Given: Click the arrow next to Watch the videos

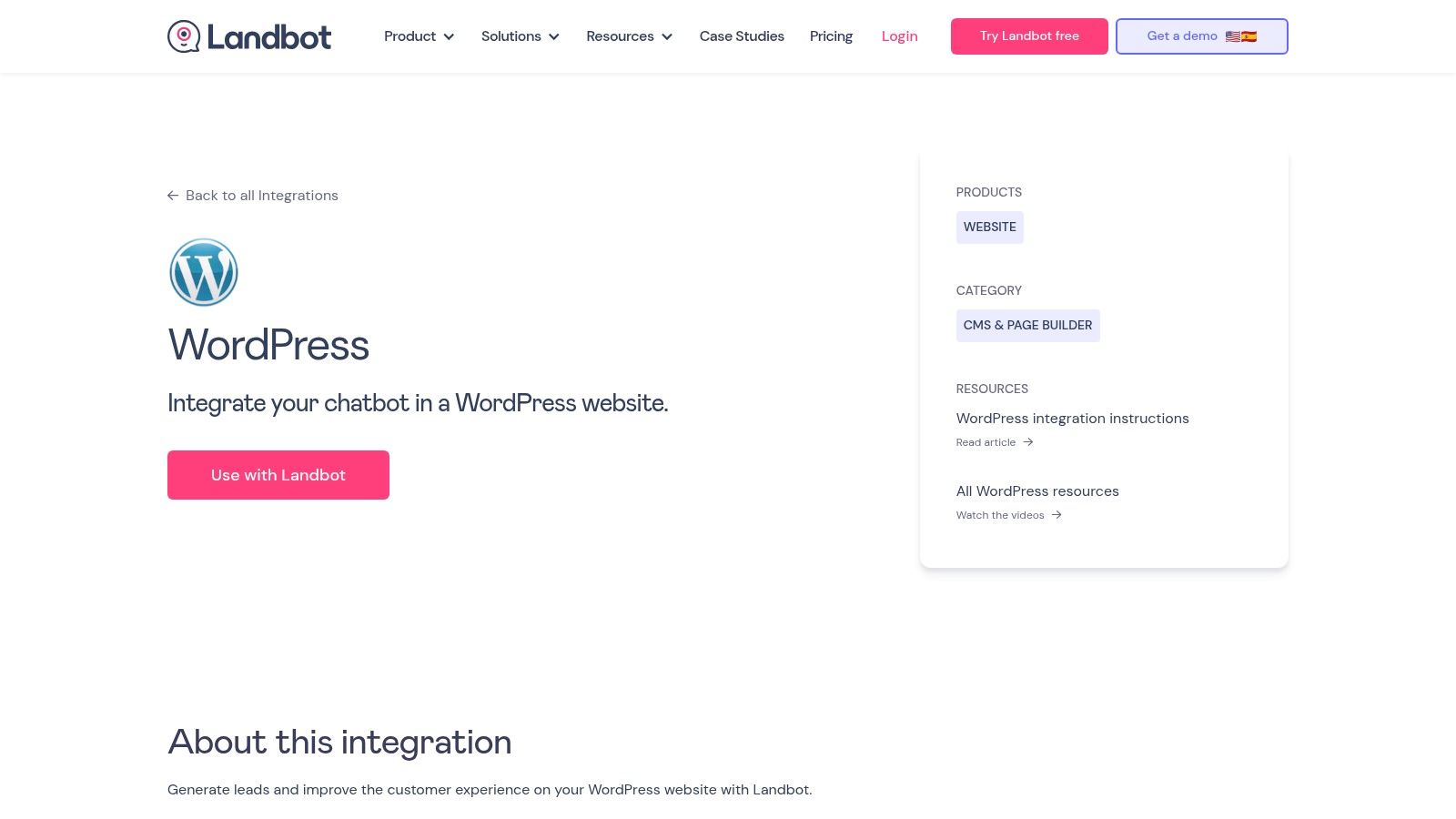Looking at the screenshot, I should click(1057, 515).
